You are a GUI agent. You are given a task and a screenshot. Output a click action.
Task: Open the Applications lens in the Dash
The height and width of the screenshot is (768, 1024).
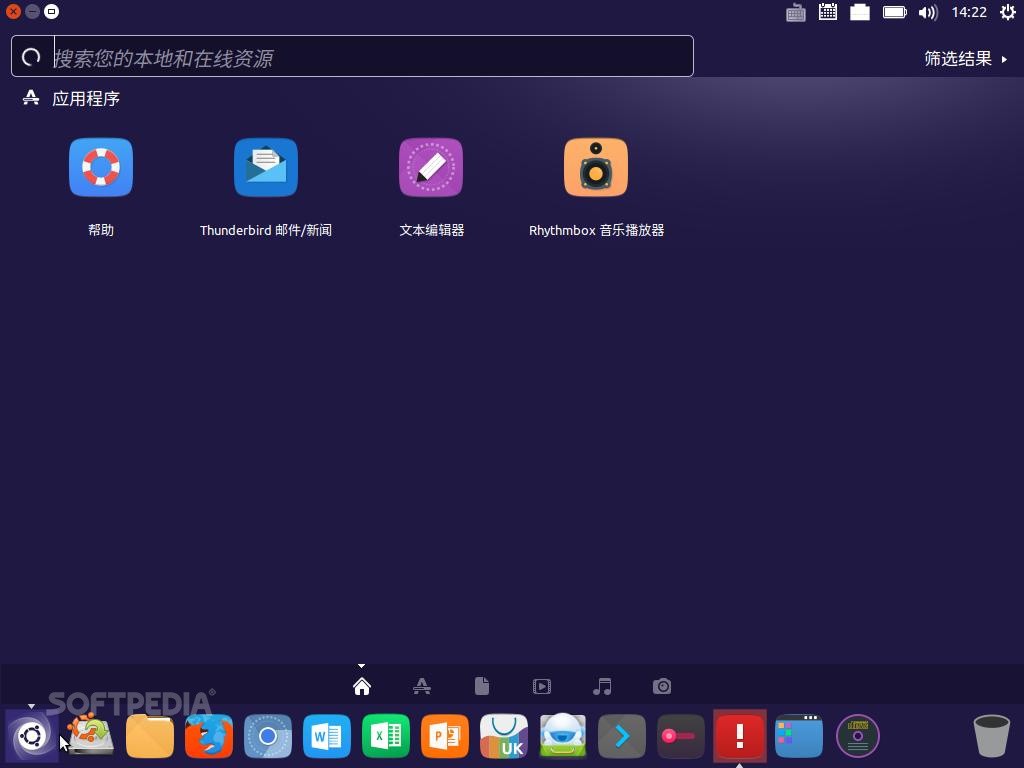point(421,686)
